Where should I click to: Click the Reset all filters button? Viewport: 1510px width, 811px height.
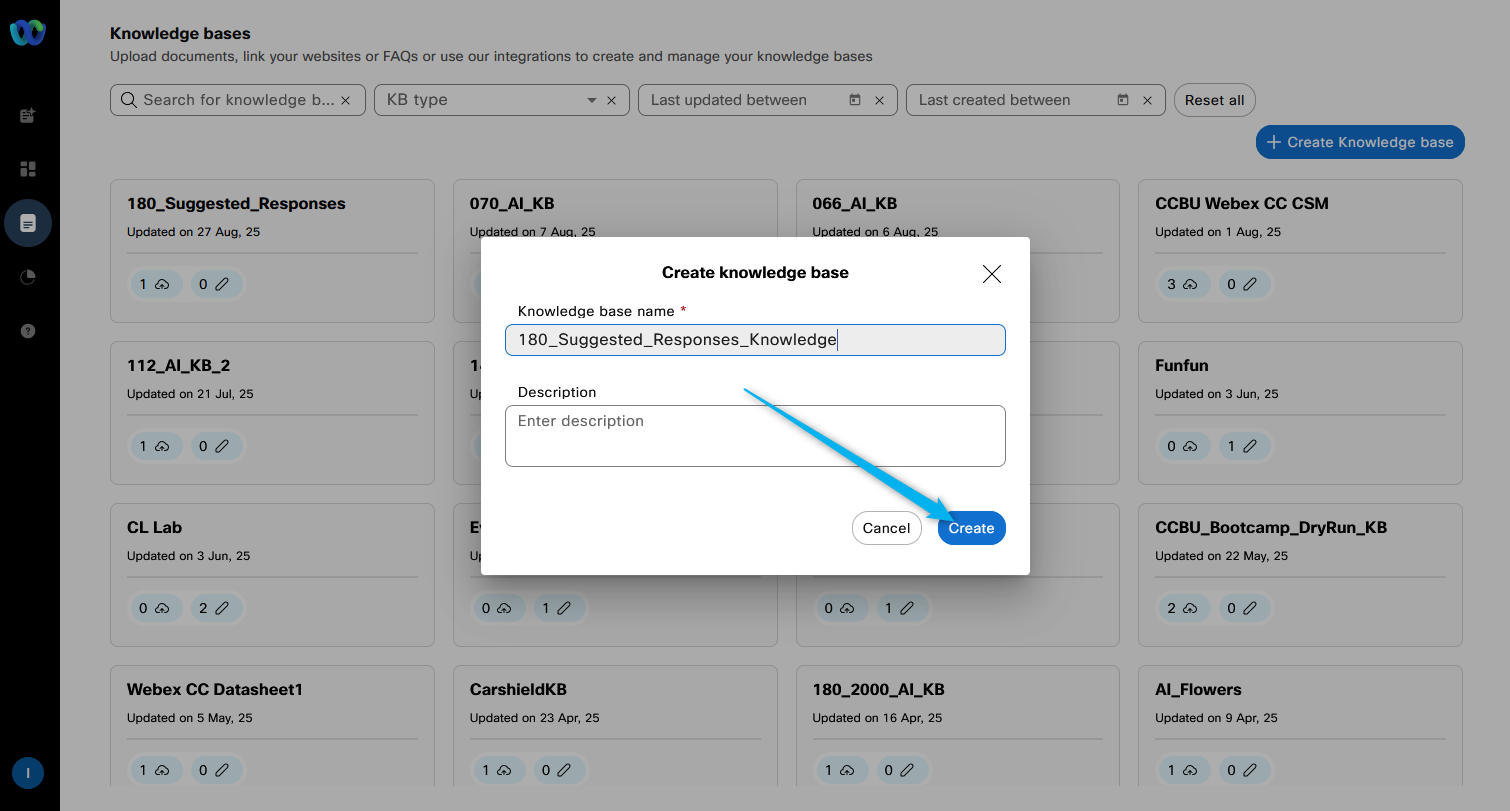(1214, 100)
